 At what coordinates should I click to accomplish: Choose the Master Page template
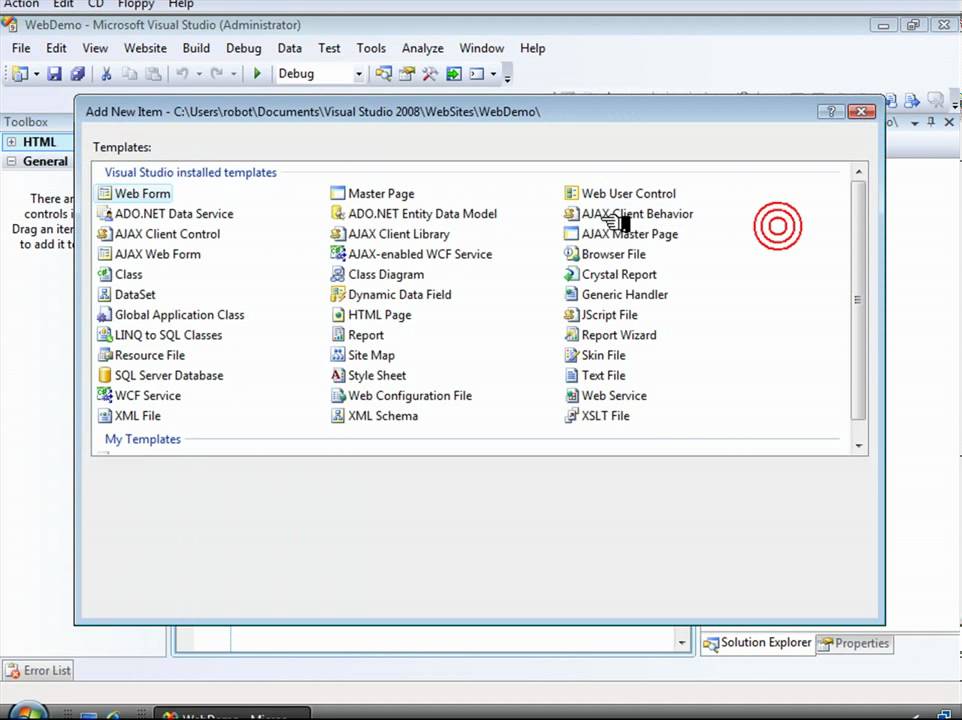[x=372, y=193]
